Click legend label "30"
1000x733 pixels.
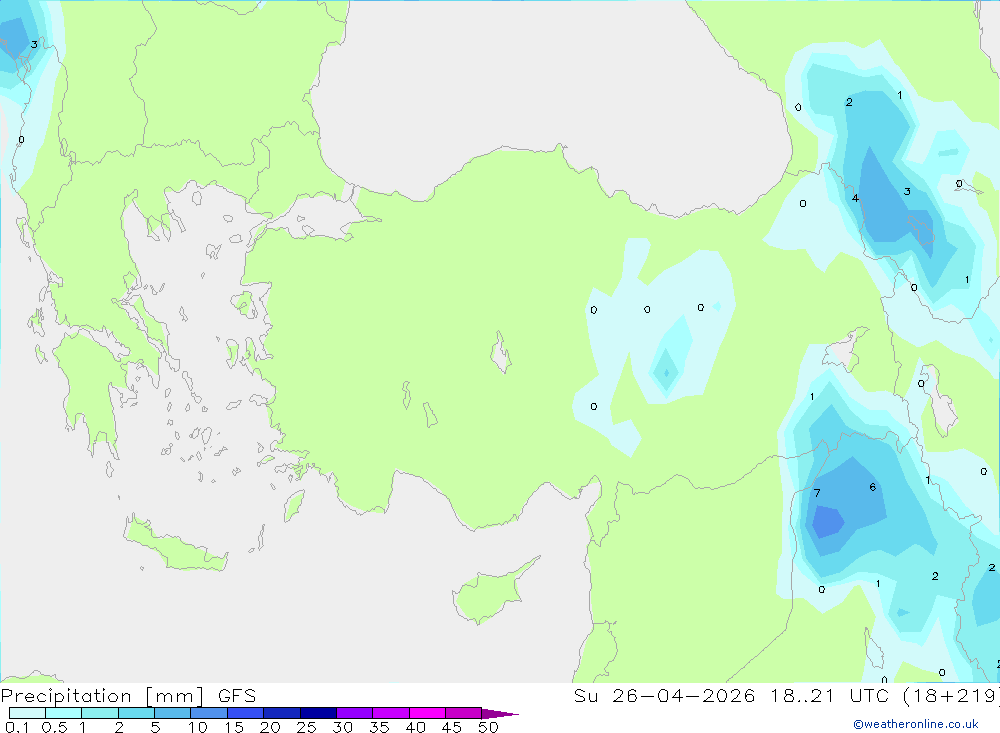[342, 727]
